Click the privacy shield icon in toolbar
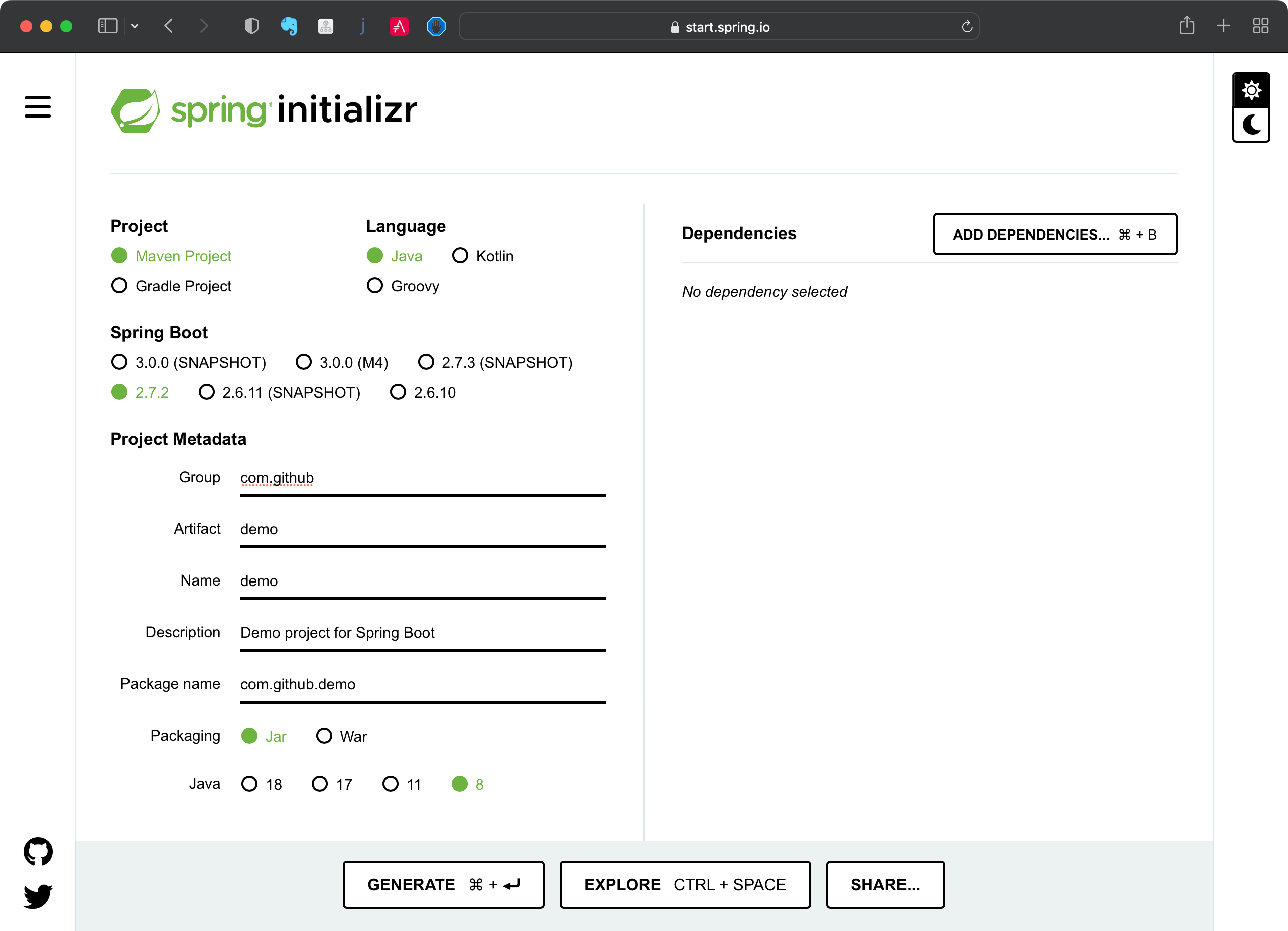 [251, 26]
